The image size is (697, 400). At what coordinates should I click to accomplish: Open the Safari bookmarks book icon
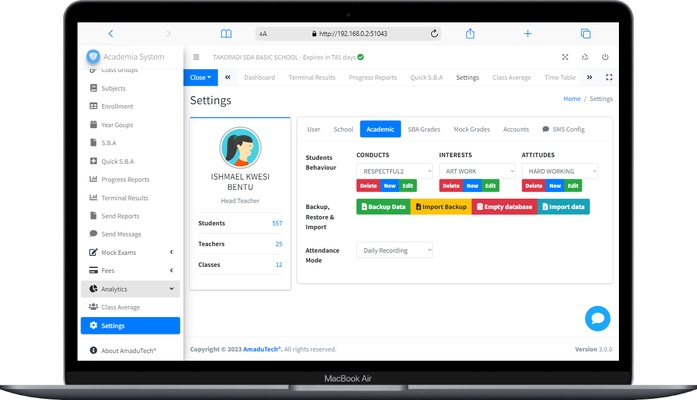[x=226, y=33]
